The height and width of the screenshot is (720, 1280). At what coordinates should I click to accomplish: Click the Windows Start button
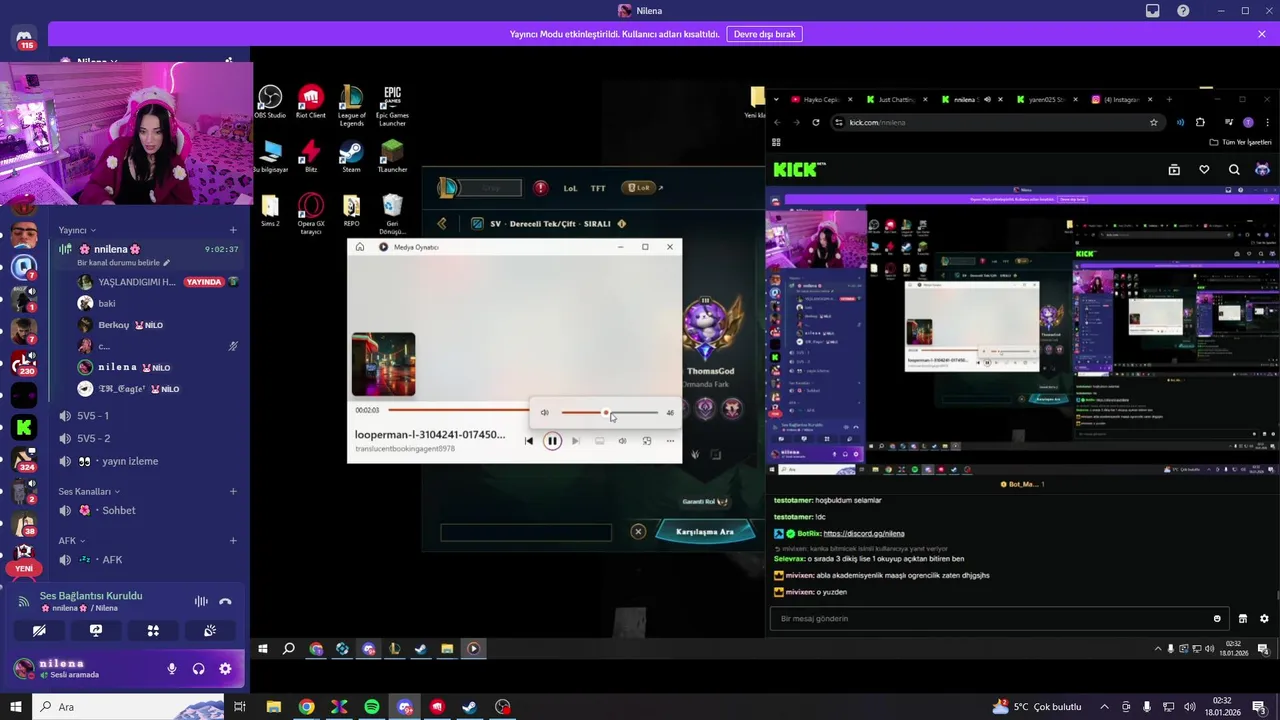16,707
